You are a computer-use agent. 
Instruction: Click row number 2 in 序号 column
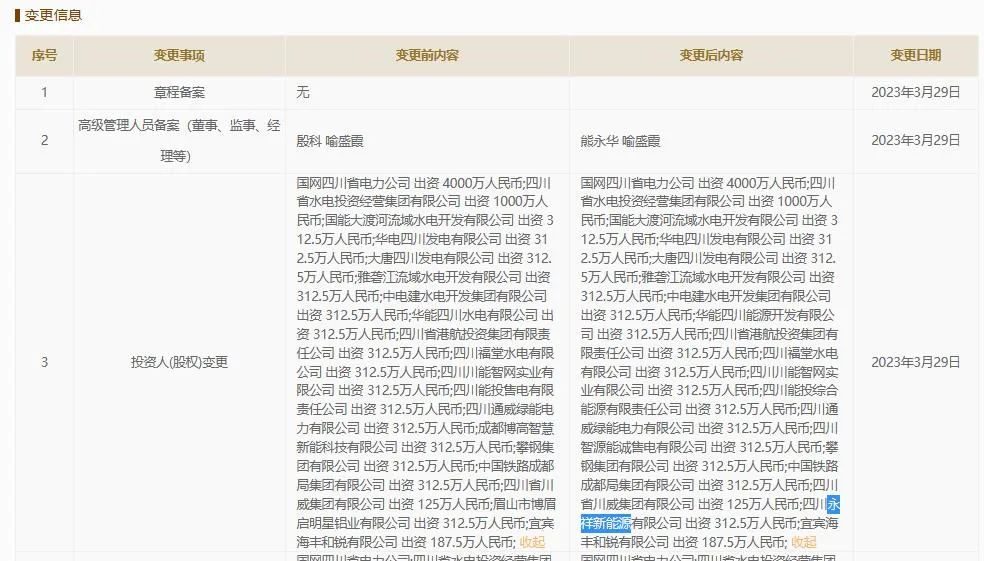(x=44, y=141)
